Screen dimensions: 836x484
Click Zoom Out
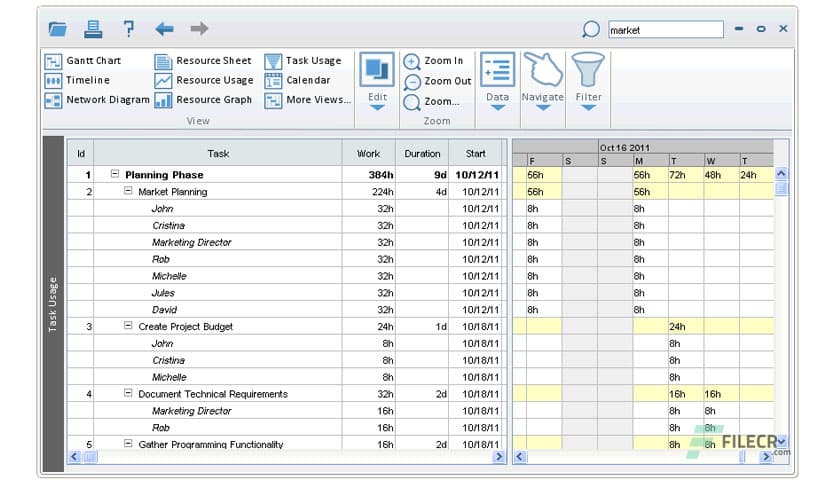coord(438,81)
